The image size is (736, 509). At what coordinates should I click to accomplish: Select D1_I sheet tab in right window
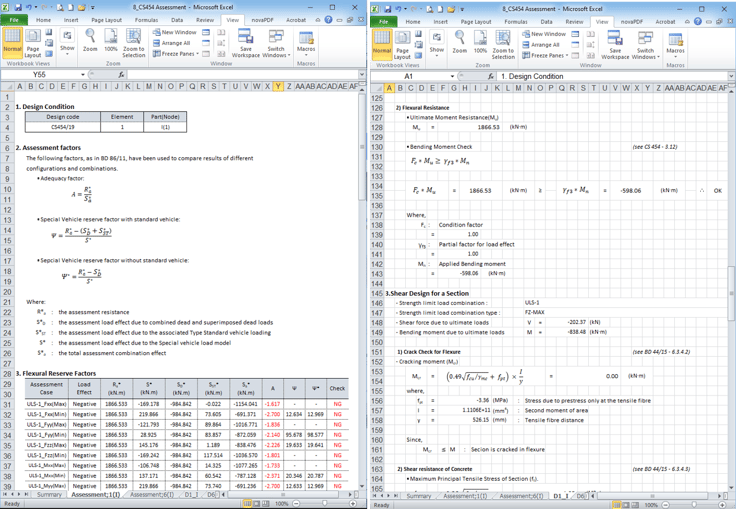coord(561,496)
